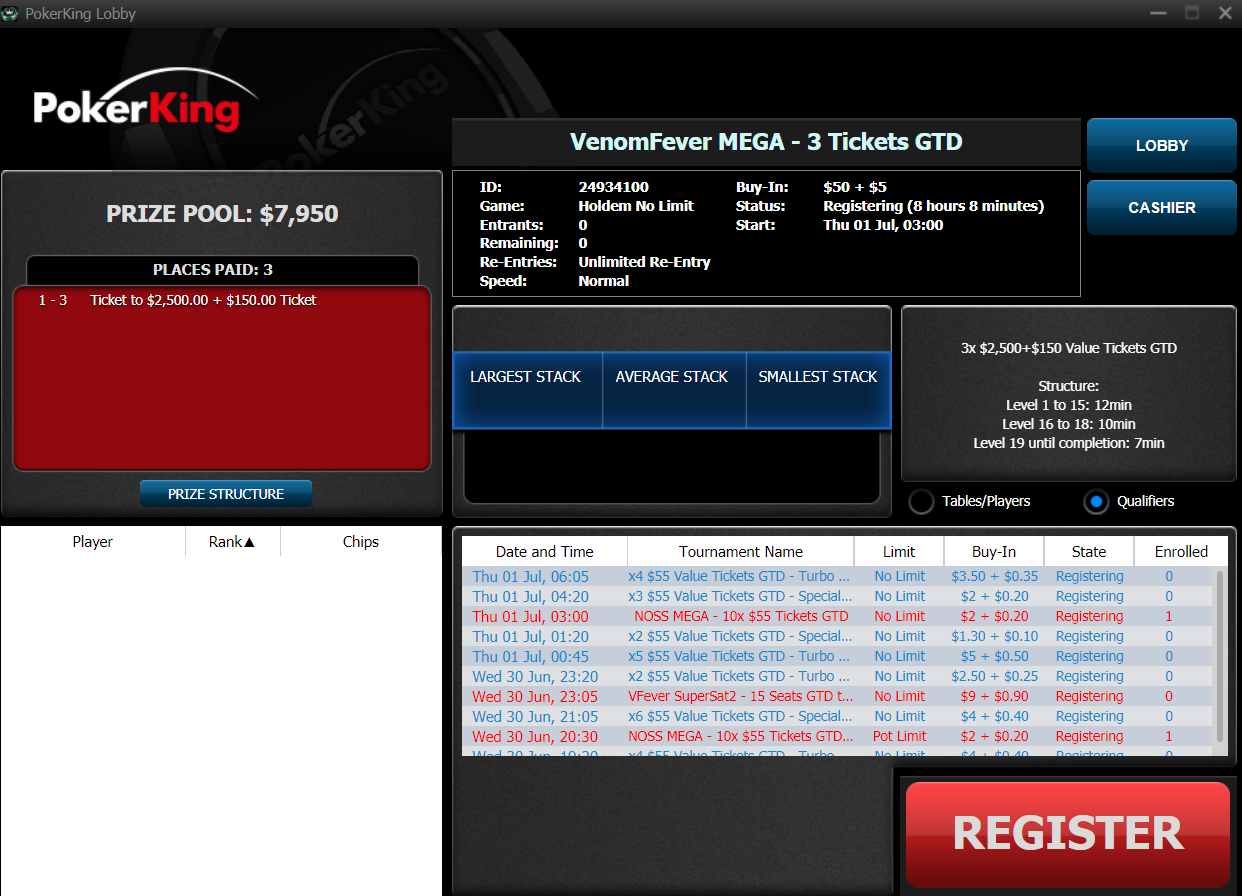Select the 1-3 ticket prize row

(203, 301)
